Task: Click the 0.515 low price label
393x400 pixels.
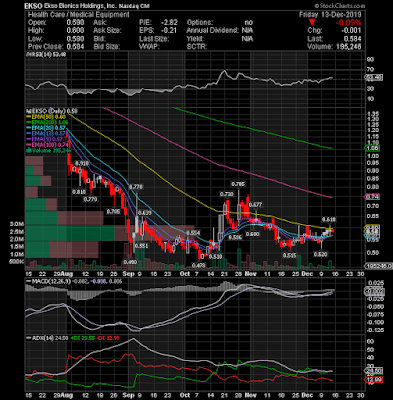Action: point(289,255)
